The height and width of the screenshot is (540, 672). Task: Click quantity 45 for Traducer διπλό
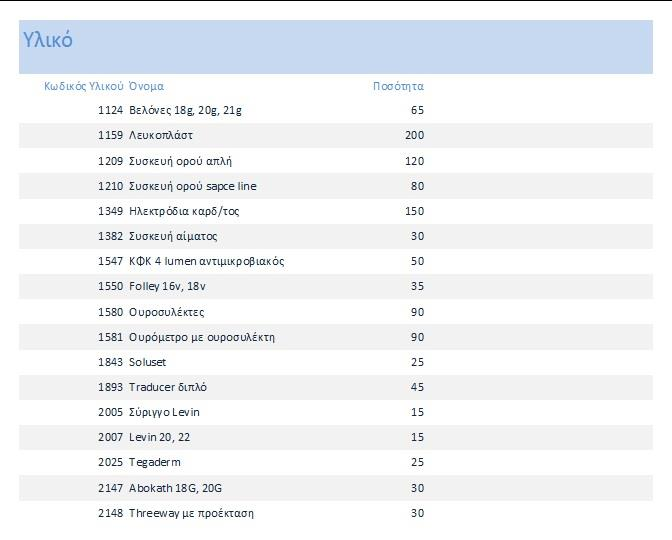coord(417,387)
